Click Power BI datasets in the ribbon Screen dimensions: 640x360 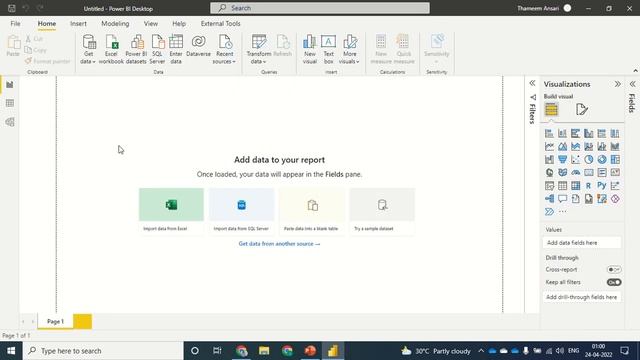tap(136, 49)
